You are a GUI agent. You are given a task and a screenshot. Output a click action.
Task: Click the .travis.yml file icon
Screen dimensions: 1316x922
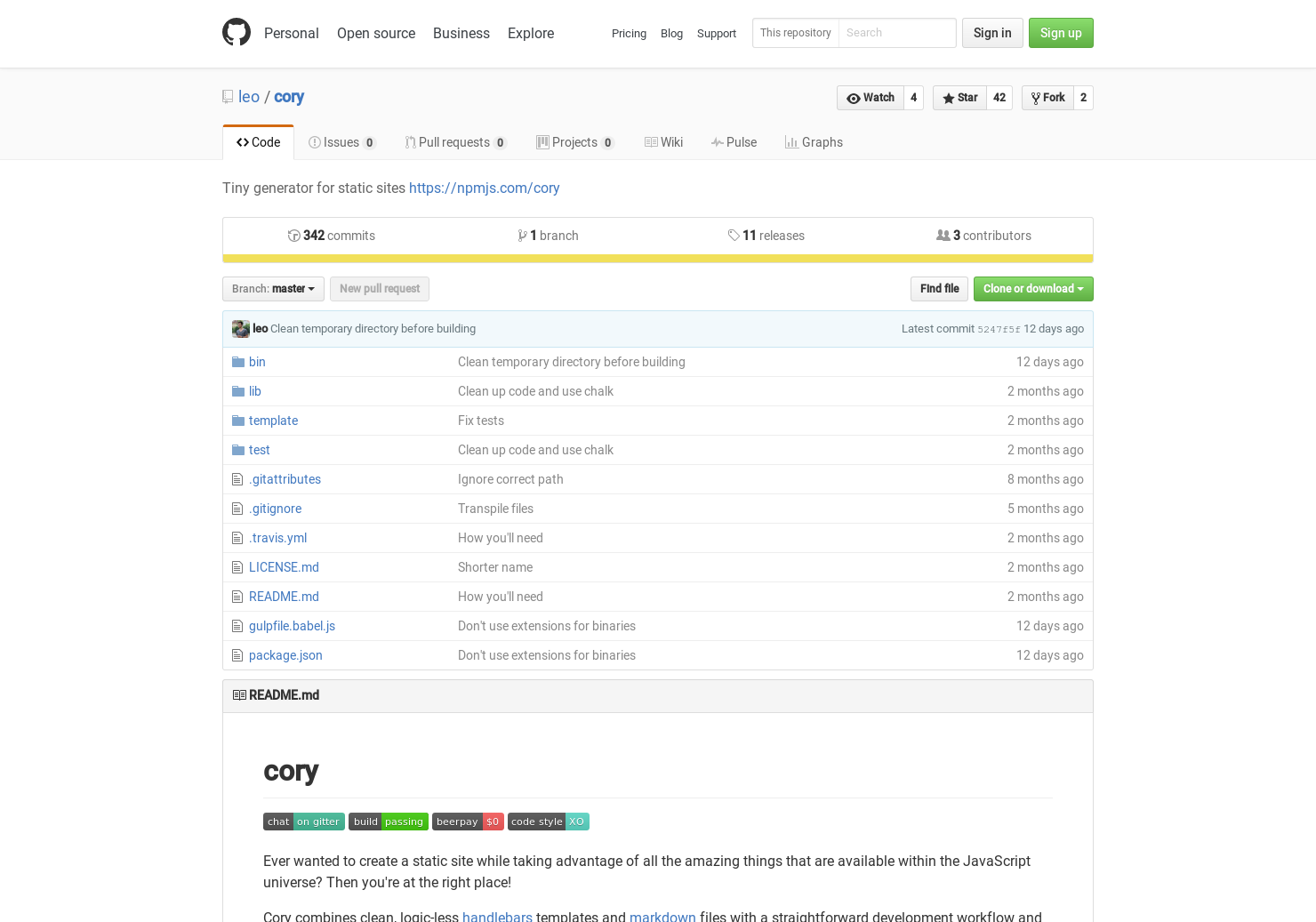coord(237,538)
